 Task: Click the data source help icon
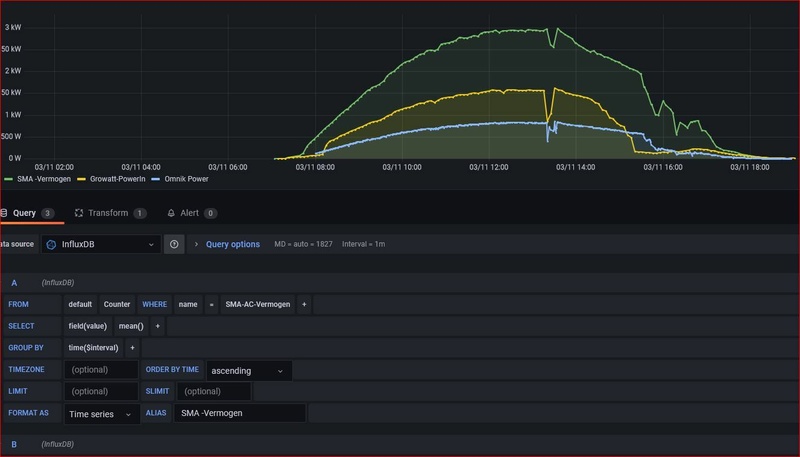pyautogui.click(x=174, y=244)
